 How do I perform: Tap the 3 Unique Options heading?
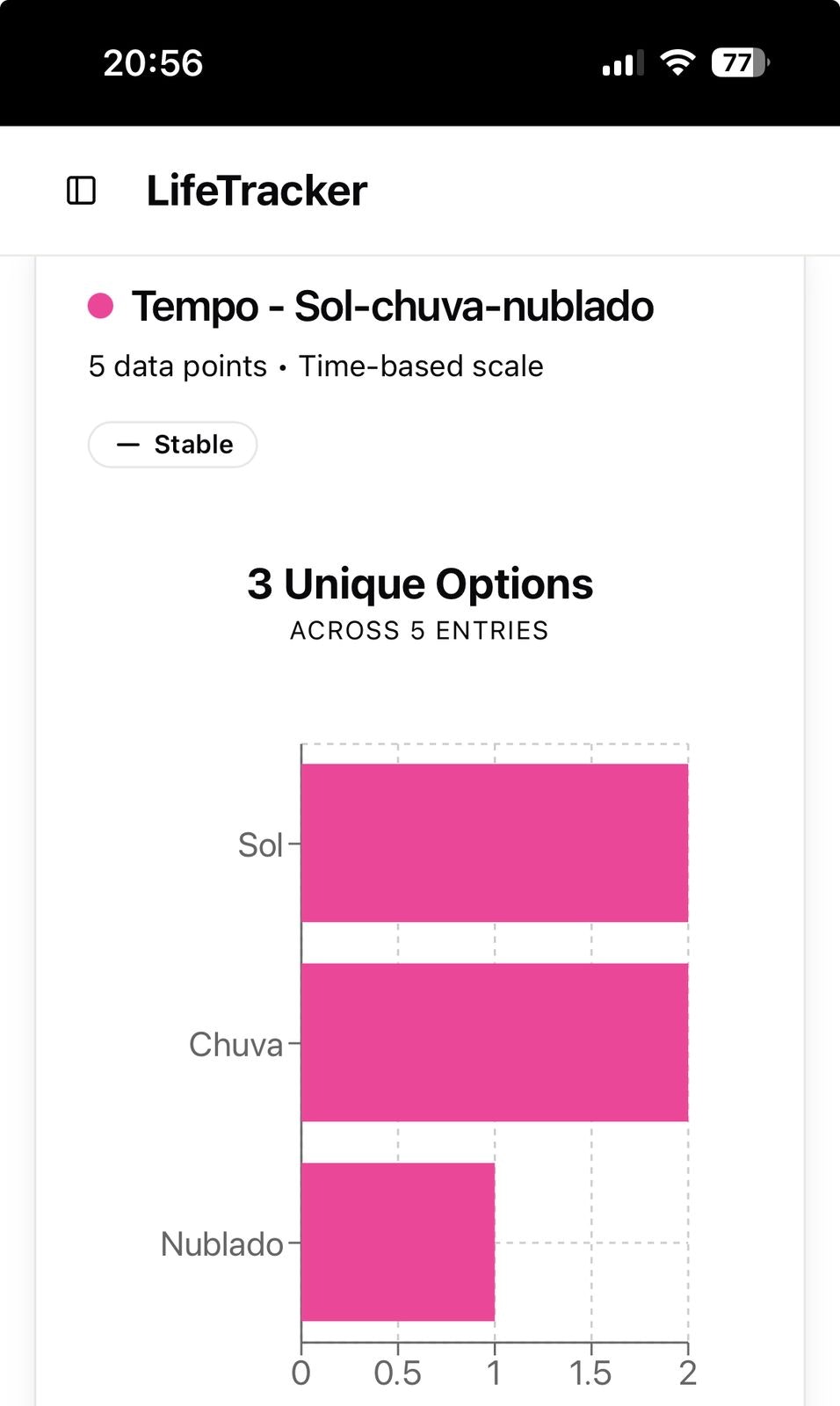pos(420,583)
